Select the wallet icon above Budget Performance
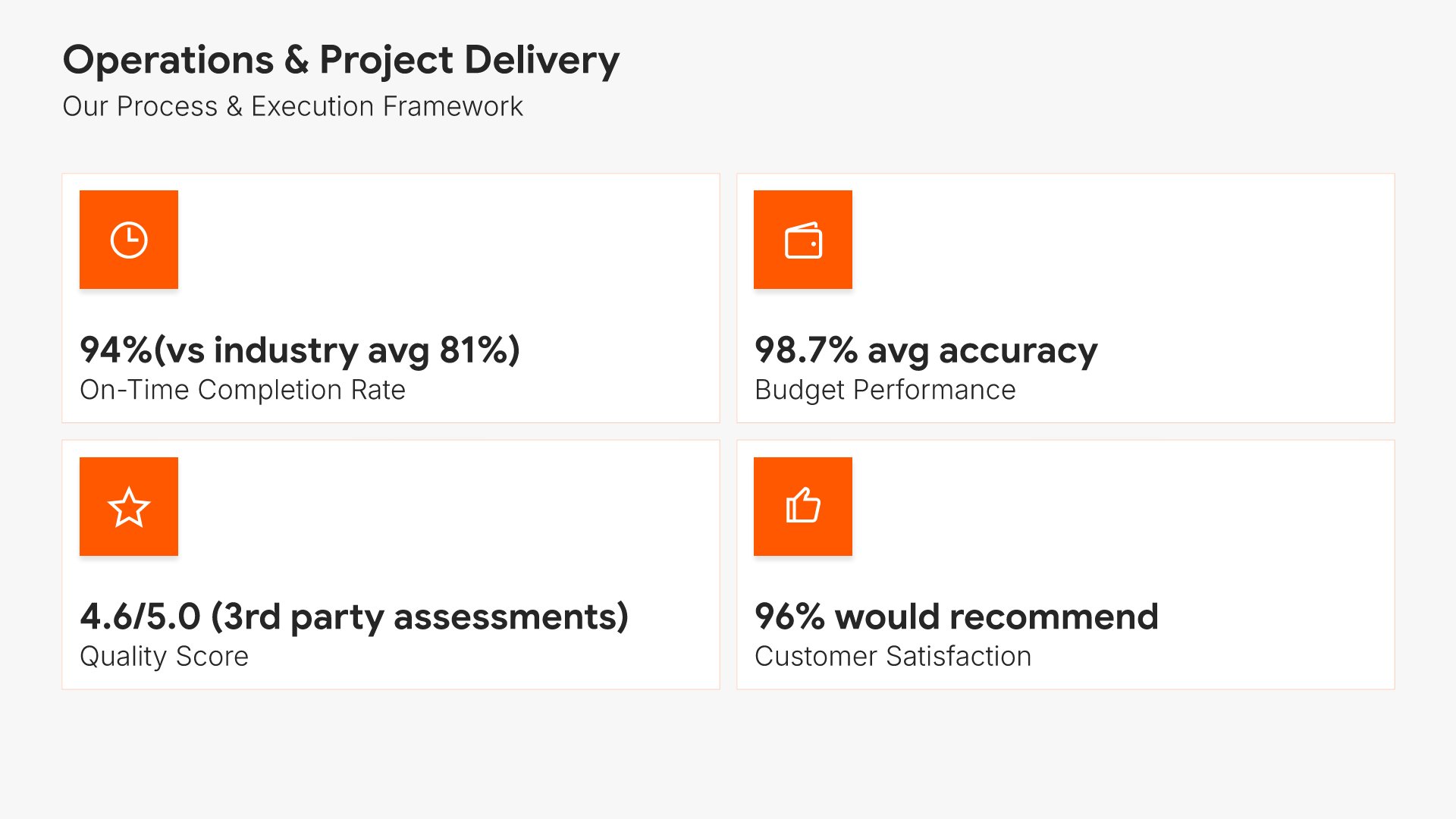The width and height of the screenshot is (1456, 819). [803, 240]
